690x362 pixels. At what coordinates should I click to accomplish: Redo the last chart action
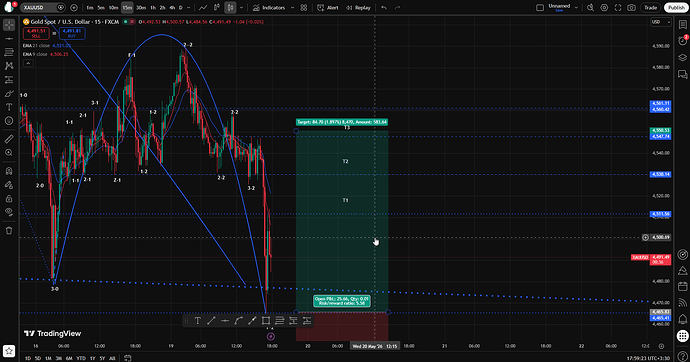(397, 7)
